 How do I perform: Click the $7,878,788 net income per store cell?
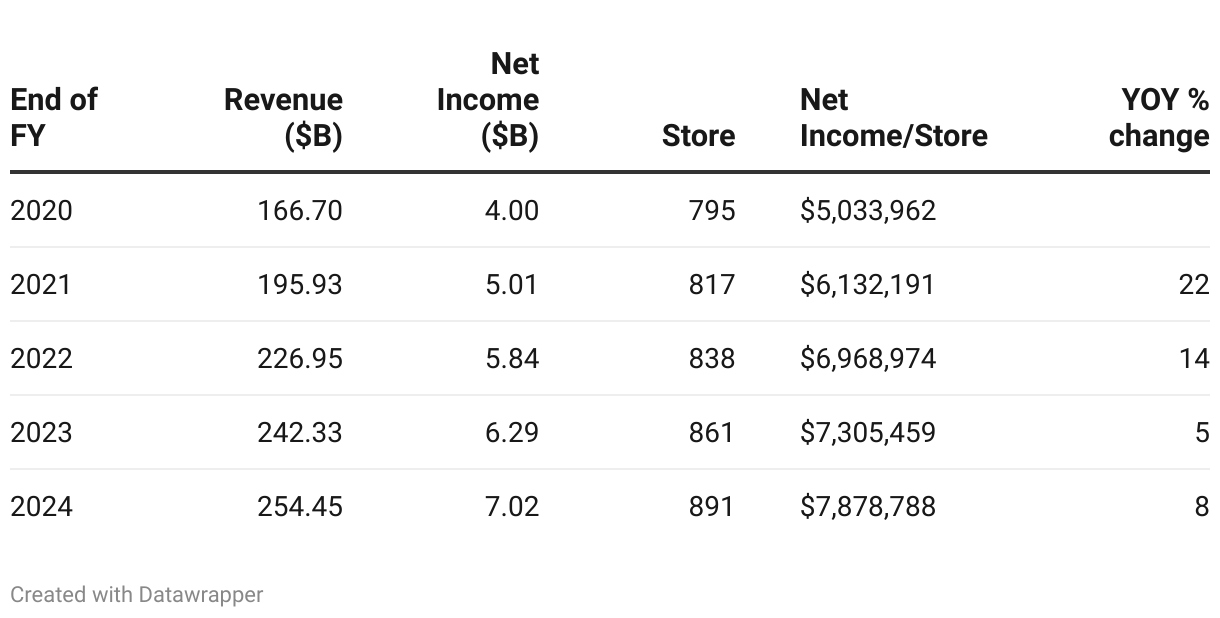pyautogui.click(x=868, y=506)
